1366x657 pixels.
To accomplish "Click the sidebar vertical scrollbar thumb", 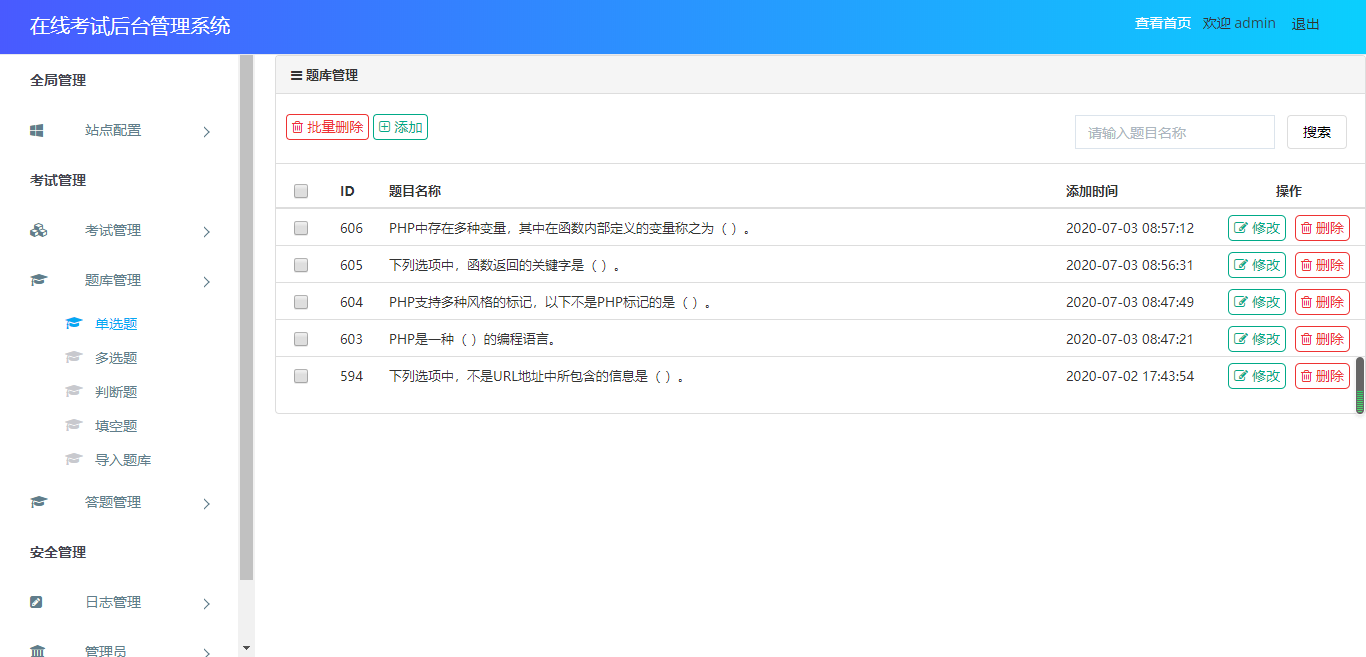I will 246,318.
